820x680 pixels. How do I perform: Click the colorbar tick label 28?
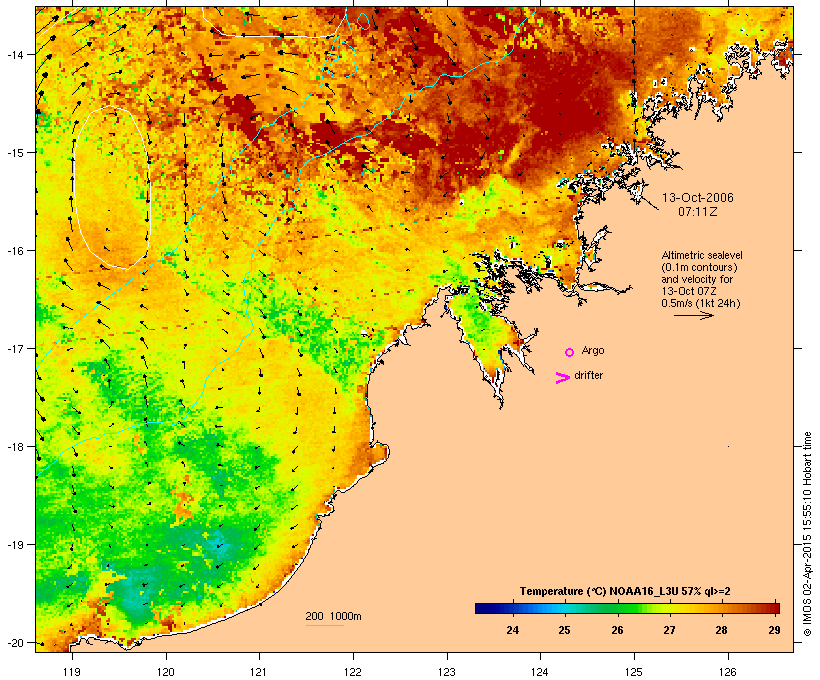[x=721, y=630]
